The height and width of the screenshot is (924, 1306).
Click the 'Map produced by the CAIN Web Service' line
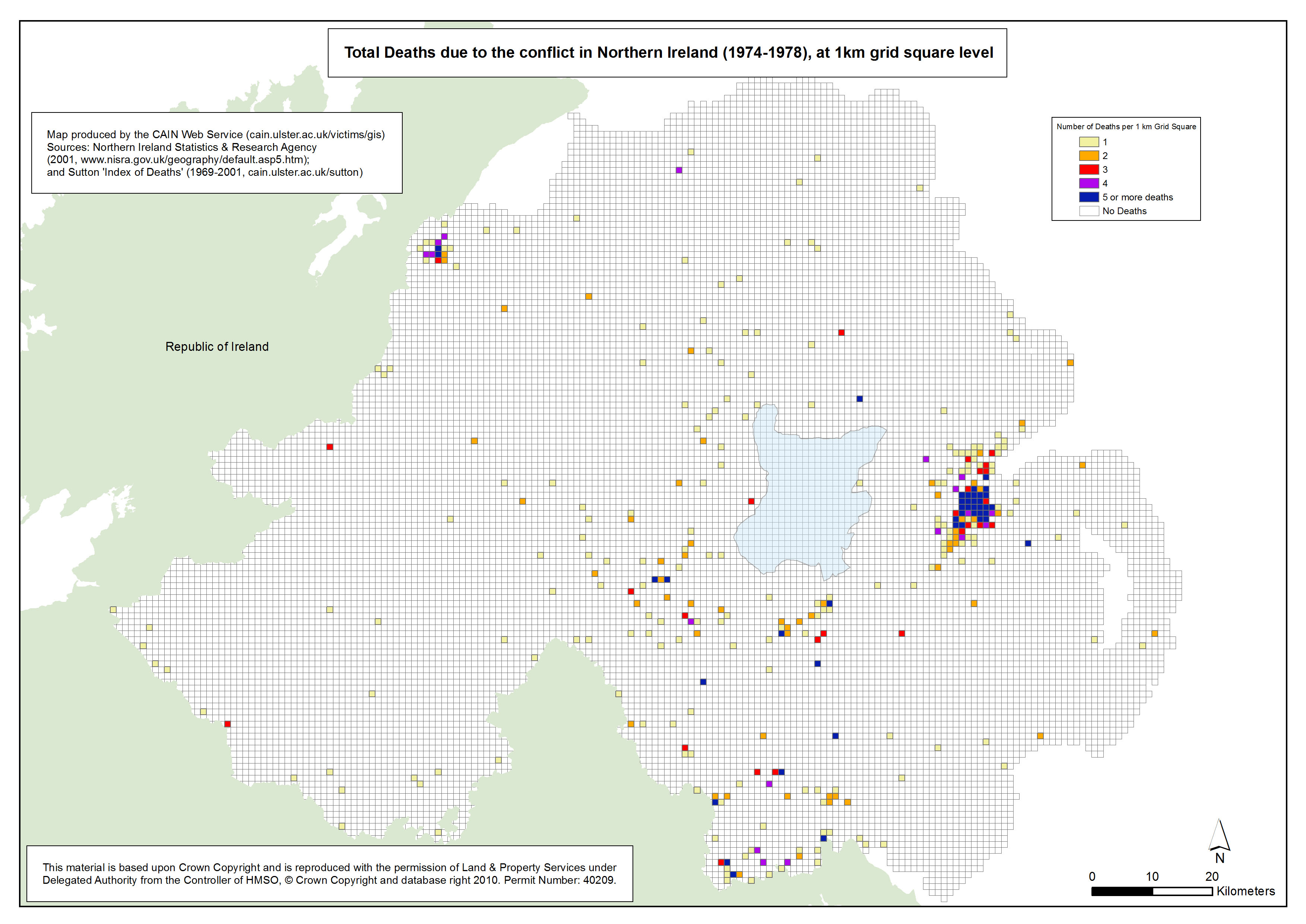tap(216, 134)
